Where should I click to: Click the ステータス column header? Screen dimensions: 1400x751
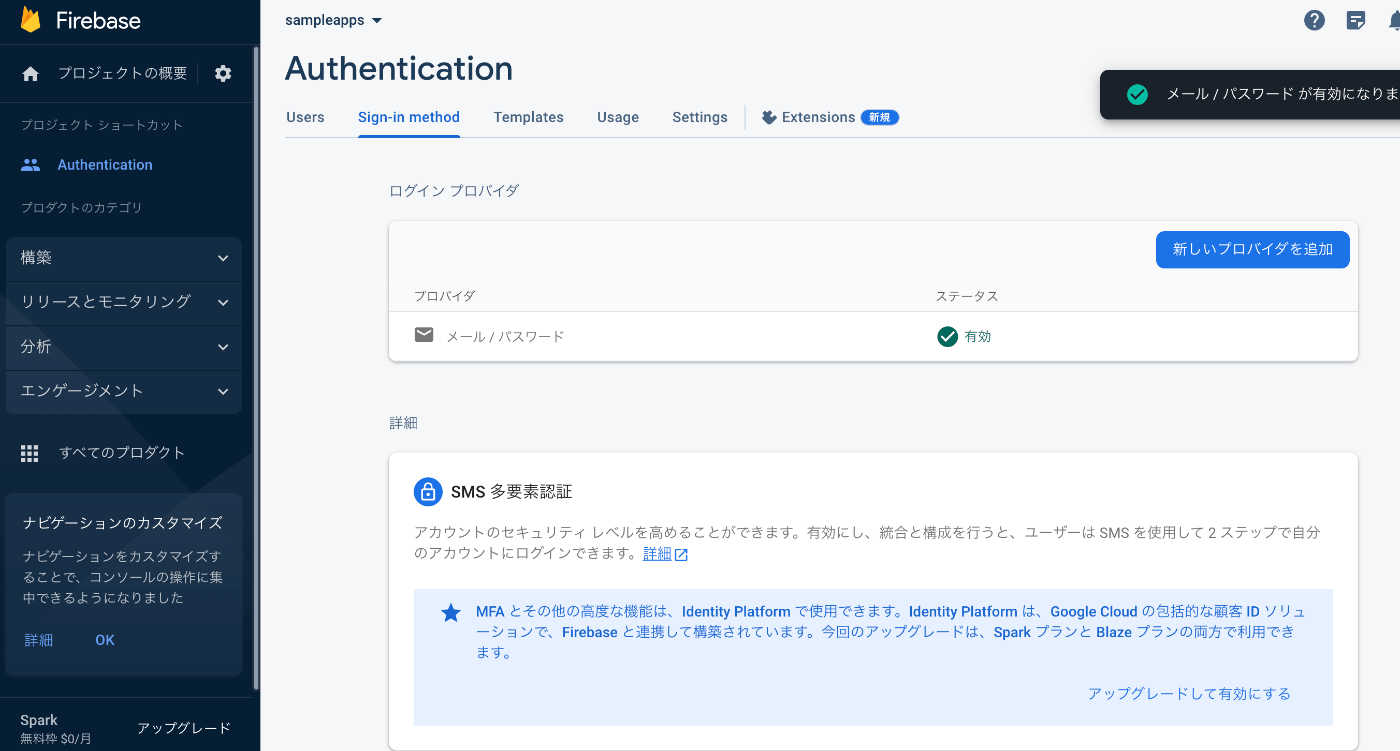coord(967,296)
